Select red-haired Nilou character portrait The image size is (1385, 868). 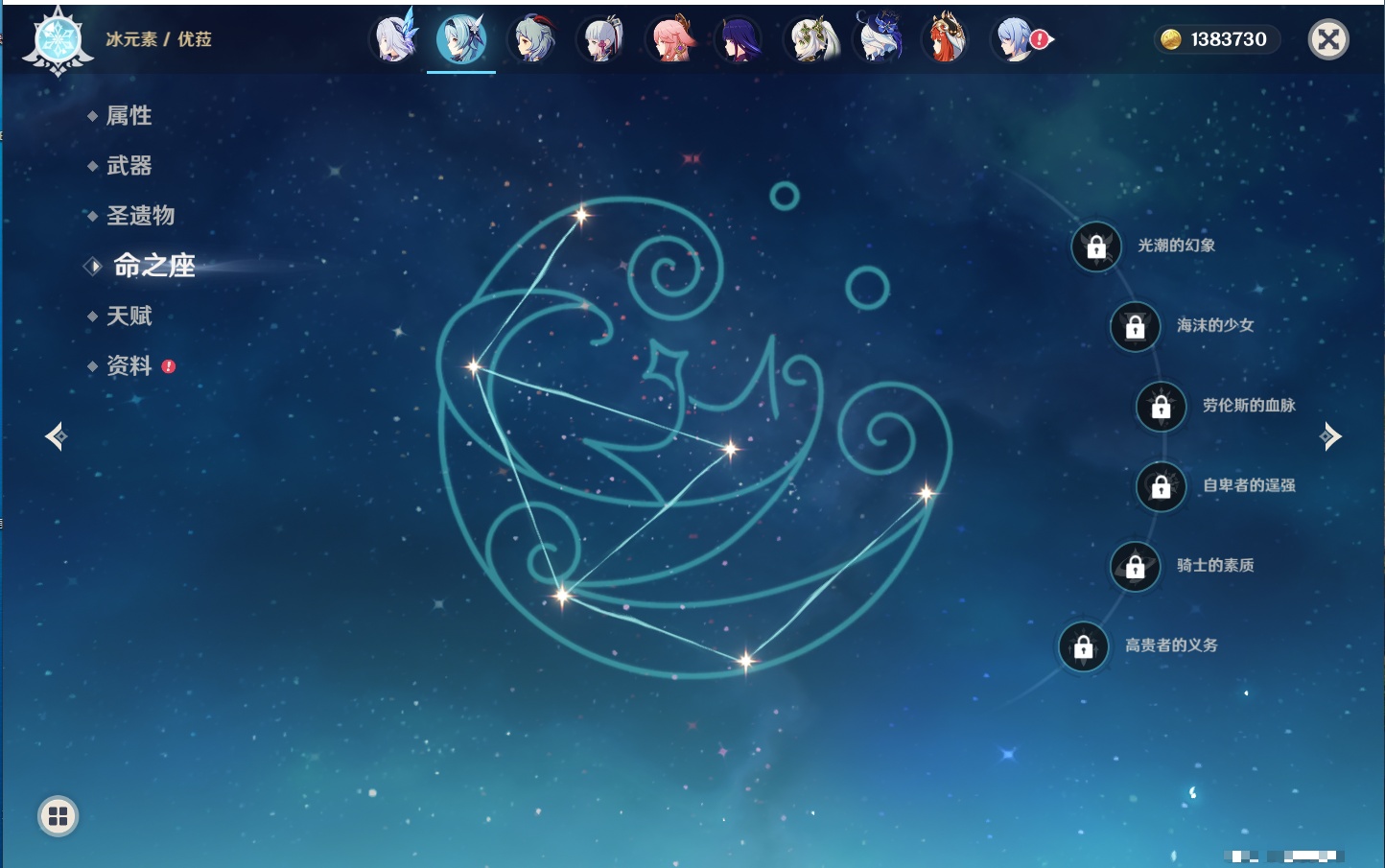click(x=946, y=40)
